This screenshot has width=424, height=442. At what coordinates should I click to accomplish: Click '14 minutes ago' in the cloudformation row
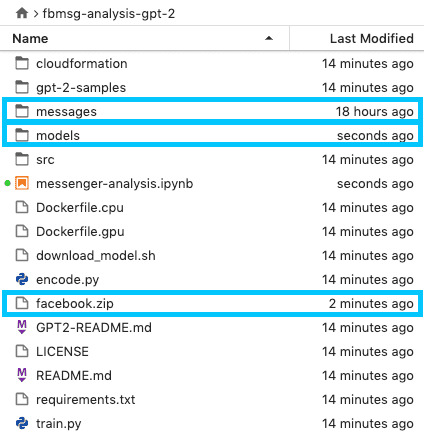(368, 64)
